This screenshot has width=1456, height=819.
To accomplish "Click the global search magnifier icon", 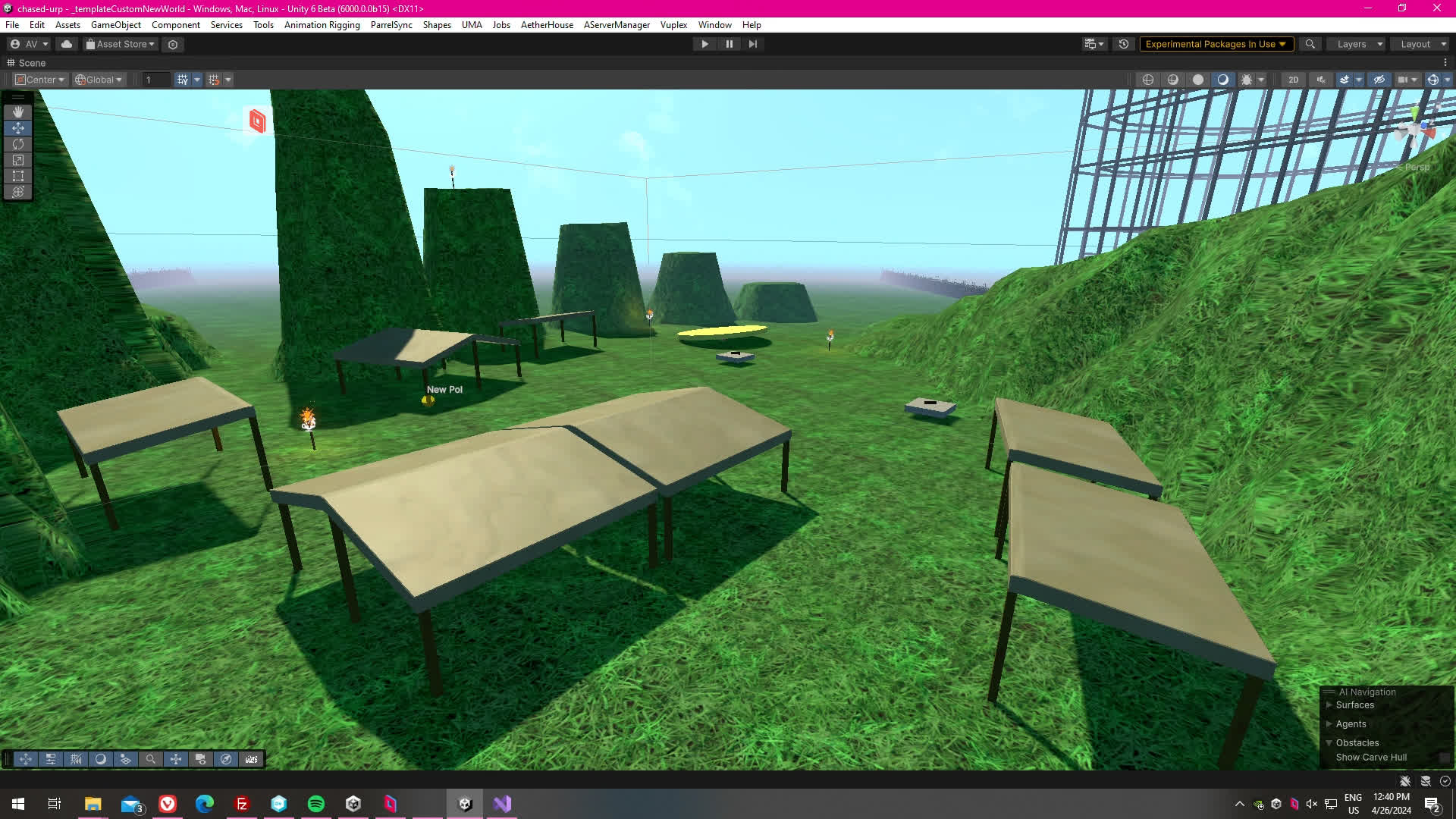I will click(1310, 44).
